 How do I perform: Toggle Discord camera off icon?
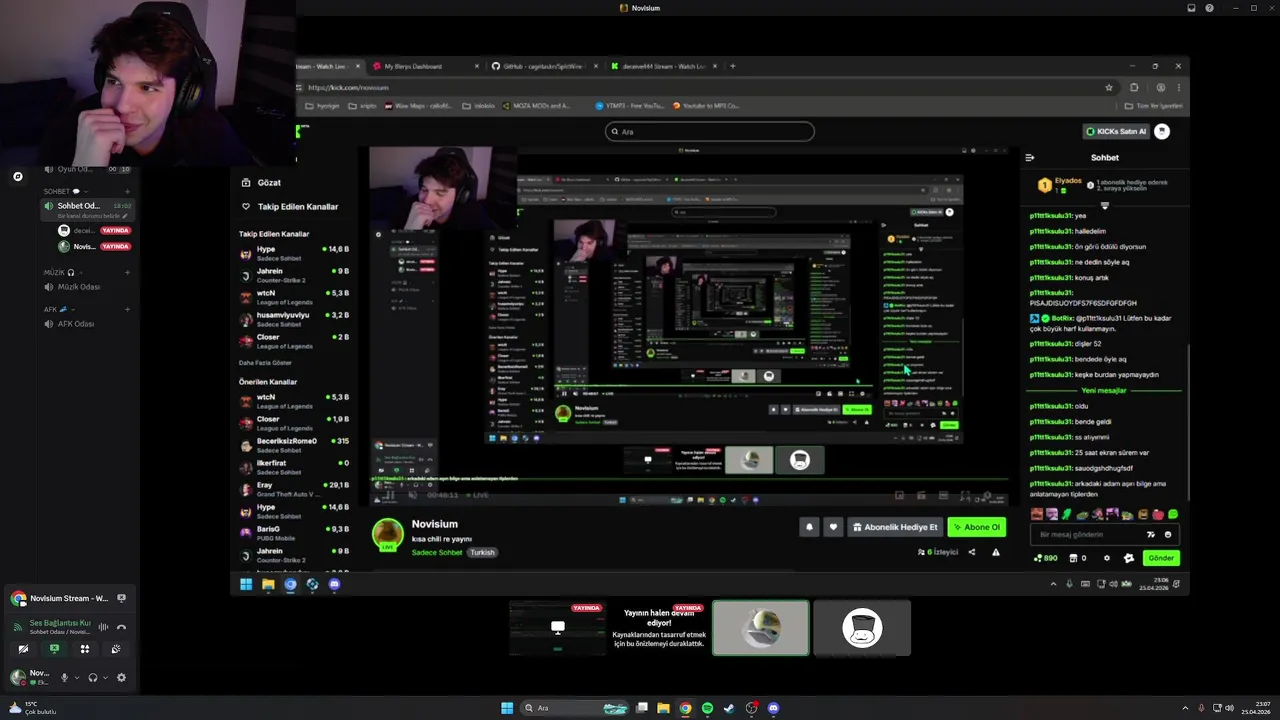[23, 649]
